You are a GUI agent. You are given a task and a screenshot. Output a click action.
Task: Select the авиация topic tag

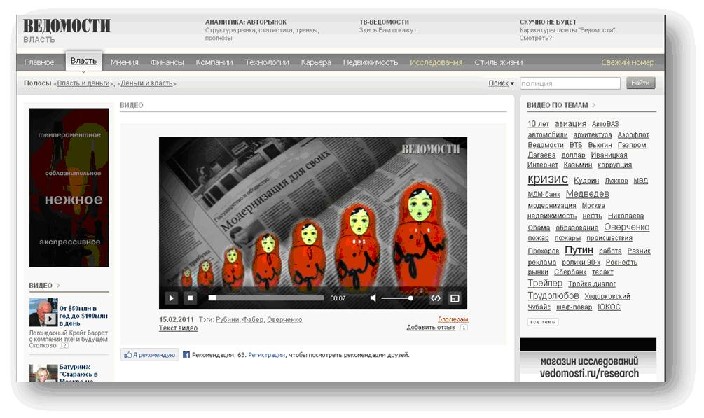(x=570, y=123)
